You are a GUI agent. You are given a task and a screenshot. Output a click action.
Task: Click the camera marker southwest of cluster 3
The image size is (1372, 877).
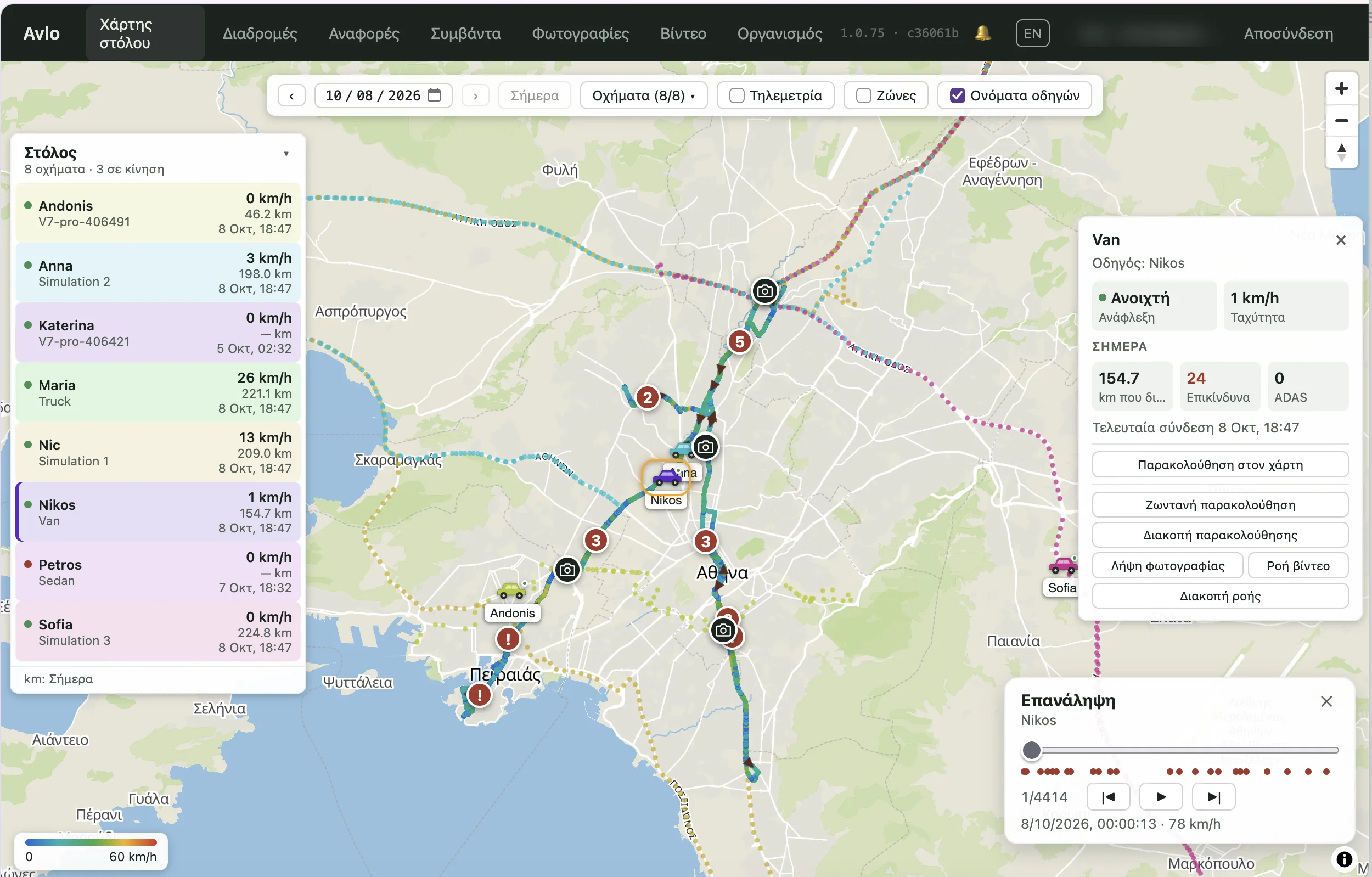(x=567, y=570)
